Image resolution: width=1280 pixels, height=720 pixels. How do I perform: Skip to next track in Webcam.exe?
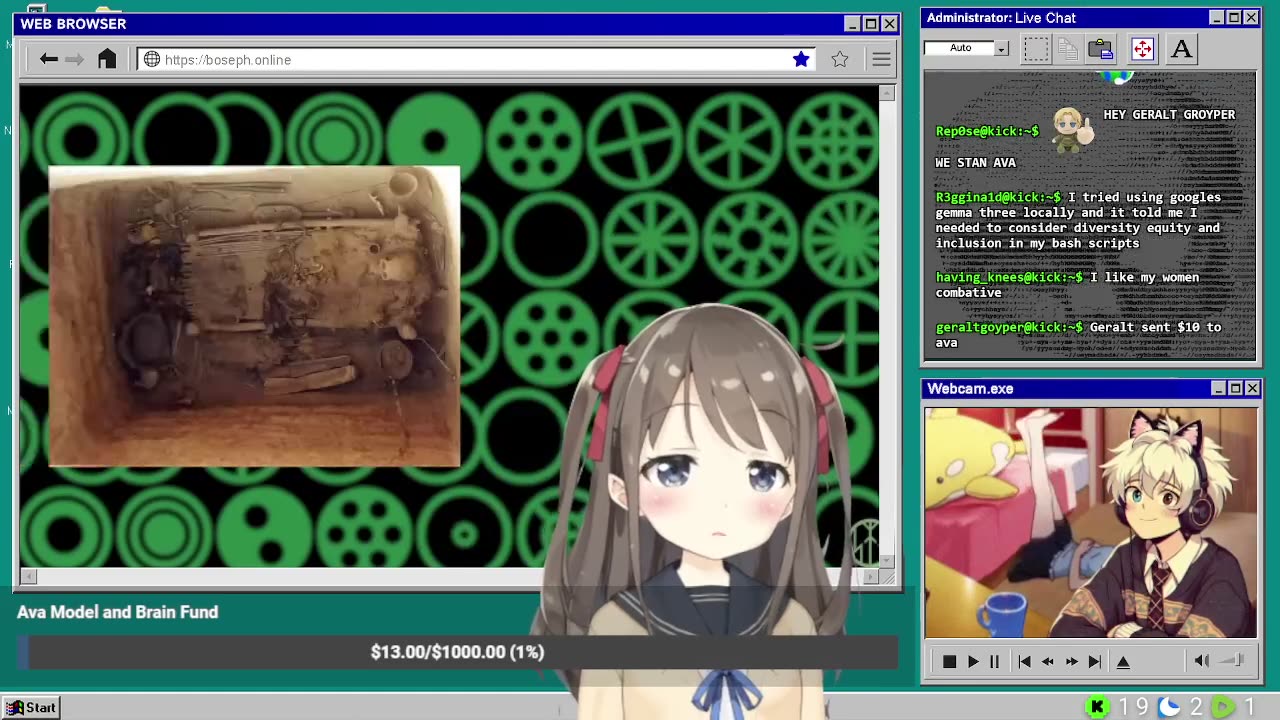[1094, 661]
